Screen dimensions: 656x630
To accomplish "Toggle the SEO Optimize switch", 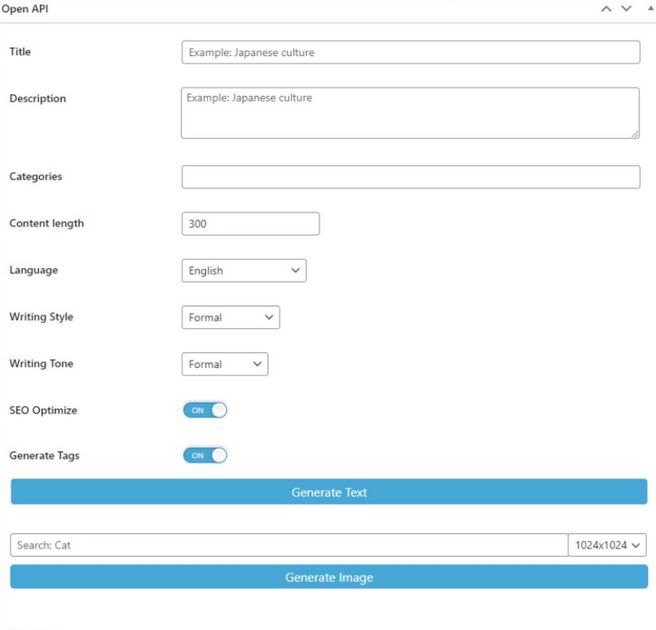I will pyautogui.click(x=205, y=410).
